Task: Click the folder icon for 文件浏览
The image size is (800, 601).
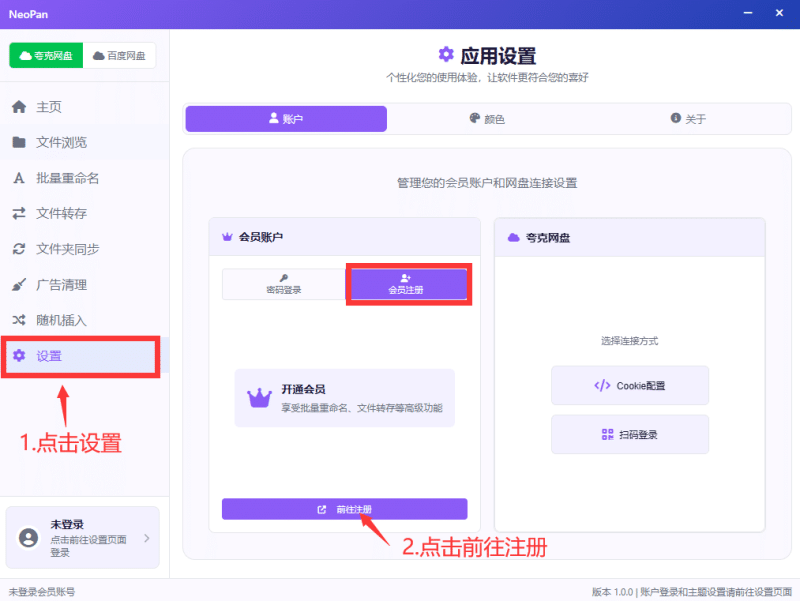Action: (x=19, y=142)
